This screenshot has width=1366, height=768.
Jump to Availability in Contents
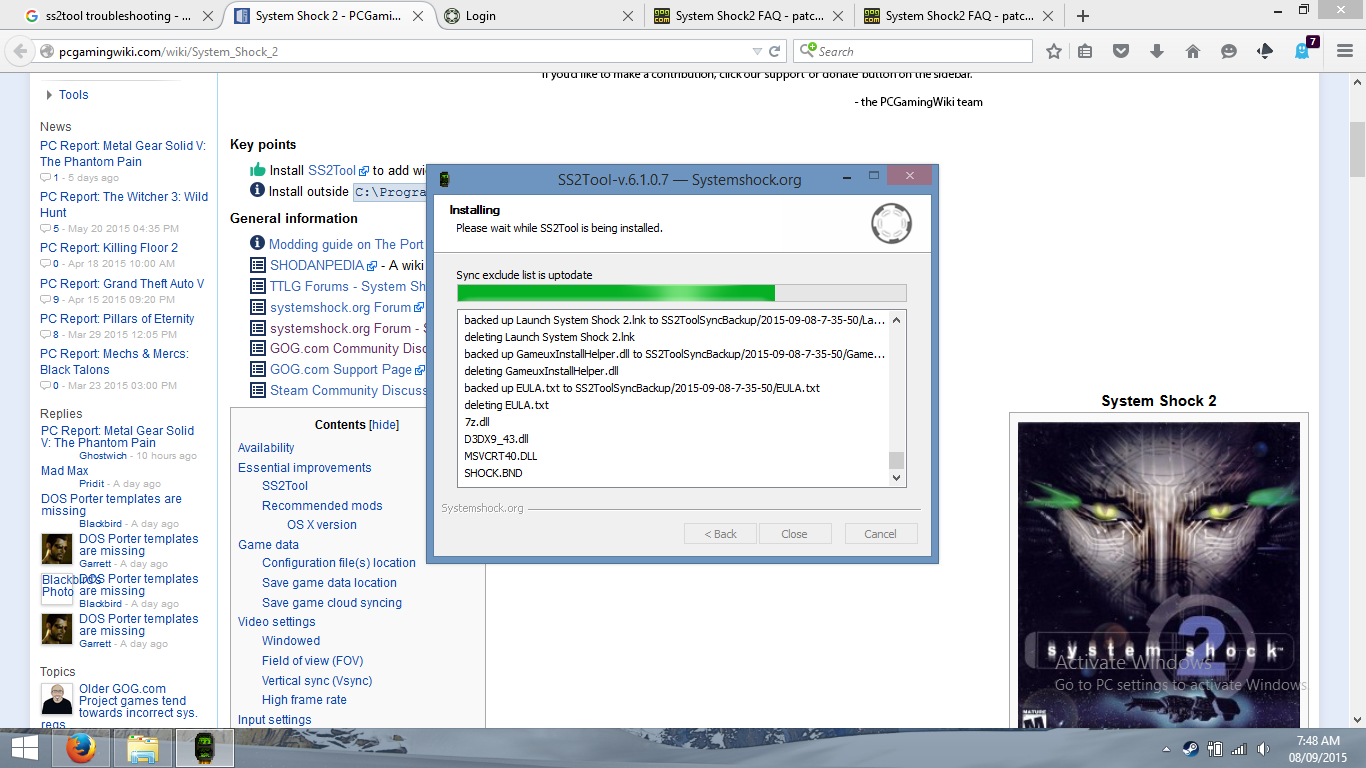(266, 448)
